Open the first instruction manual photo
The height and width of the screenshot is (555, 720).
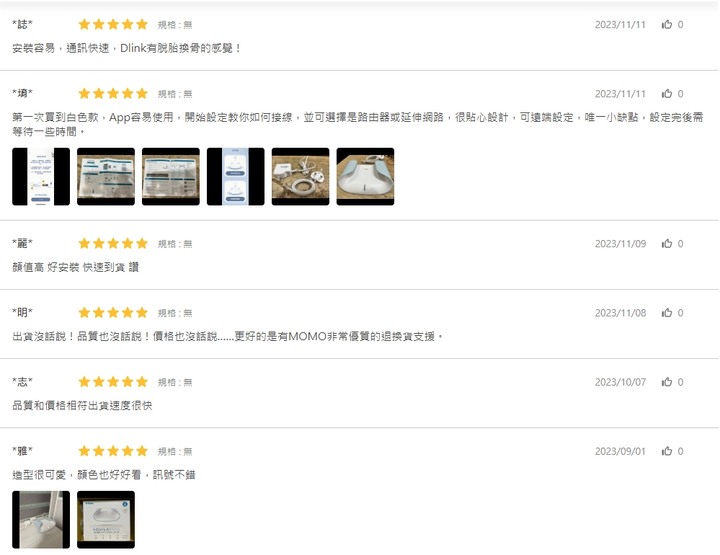(x=106, y=176)
